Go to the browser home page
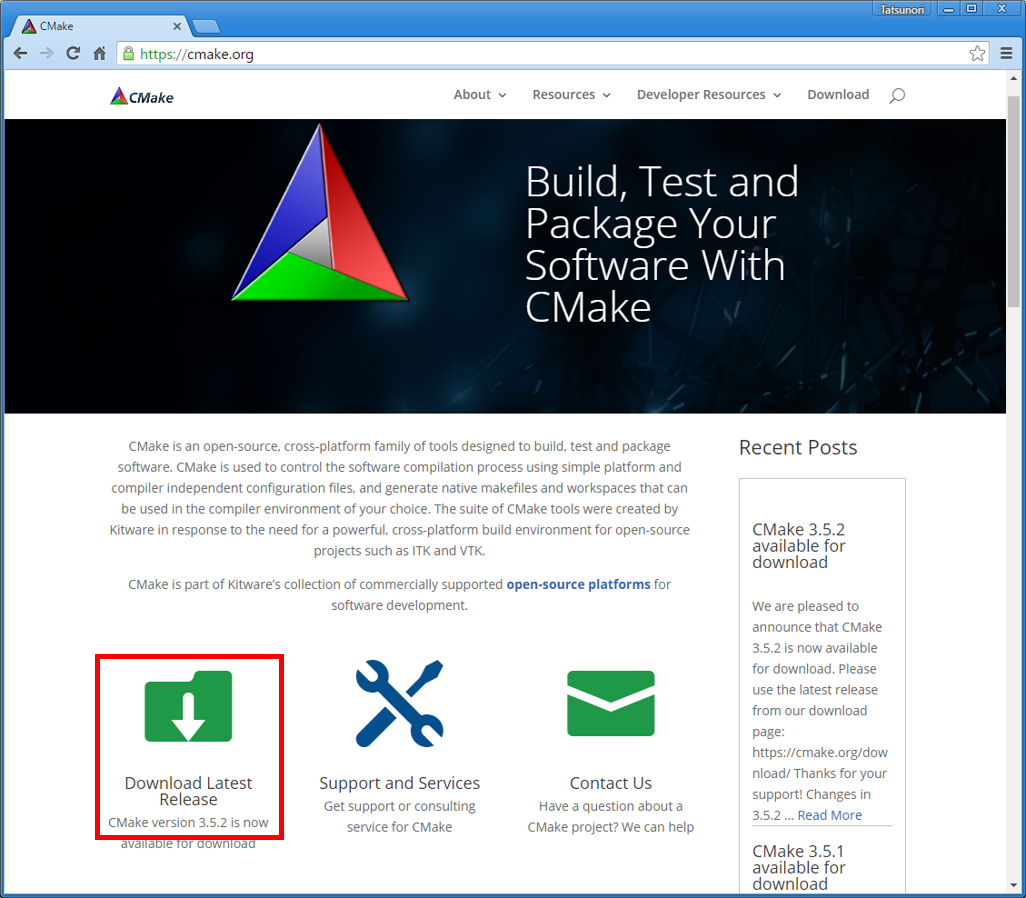Image resolution: width=1026 pixels, height=898 pixels. coord(99,54)
